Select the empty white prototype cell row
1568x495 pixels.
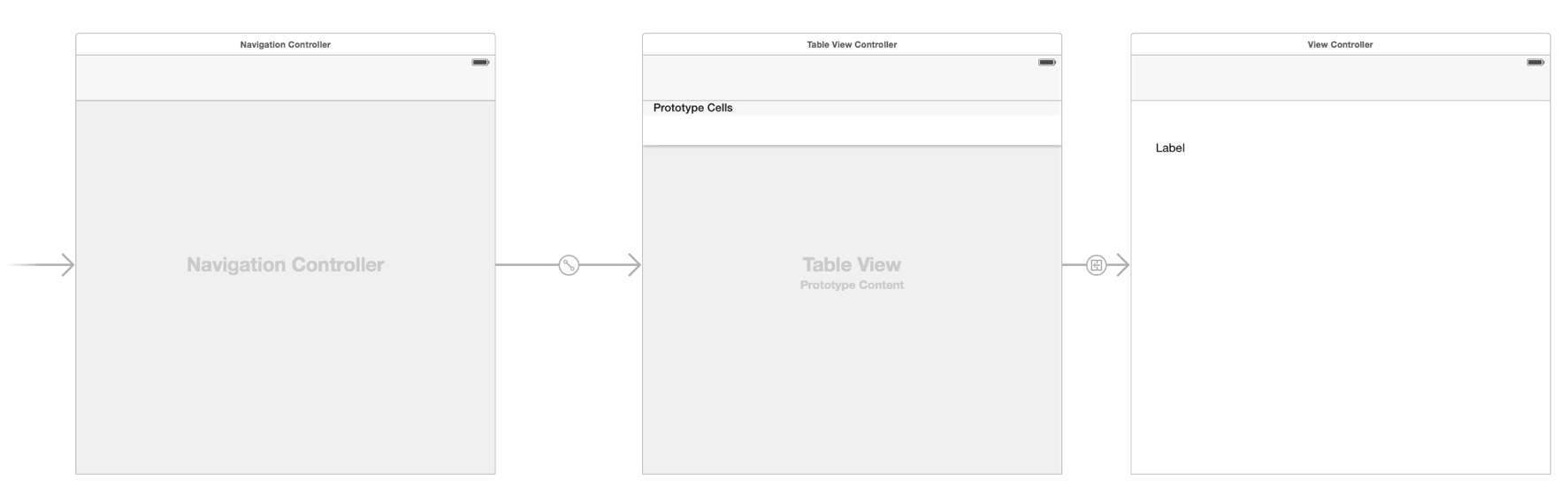852,130
